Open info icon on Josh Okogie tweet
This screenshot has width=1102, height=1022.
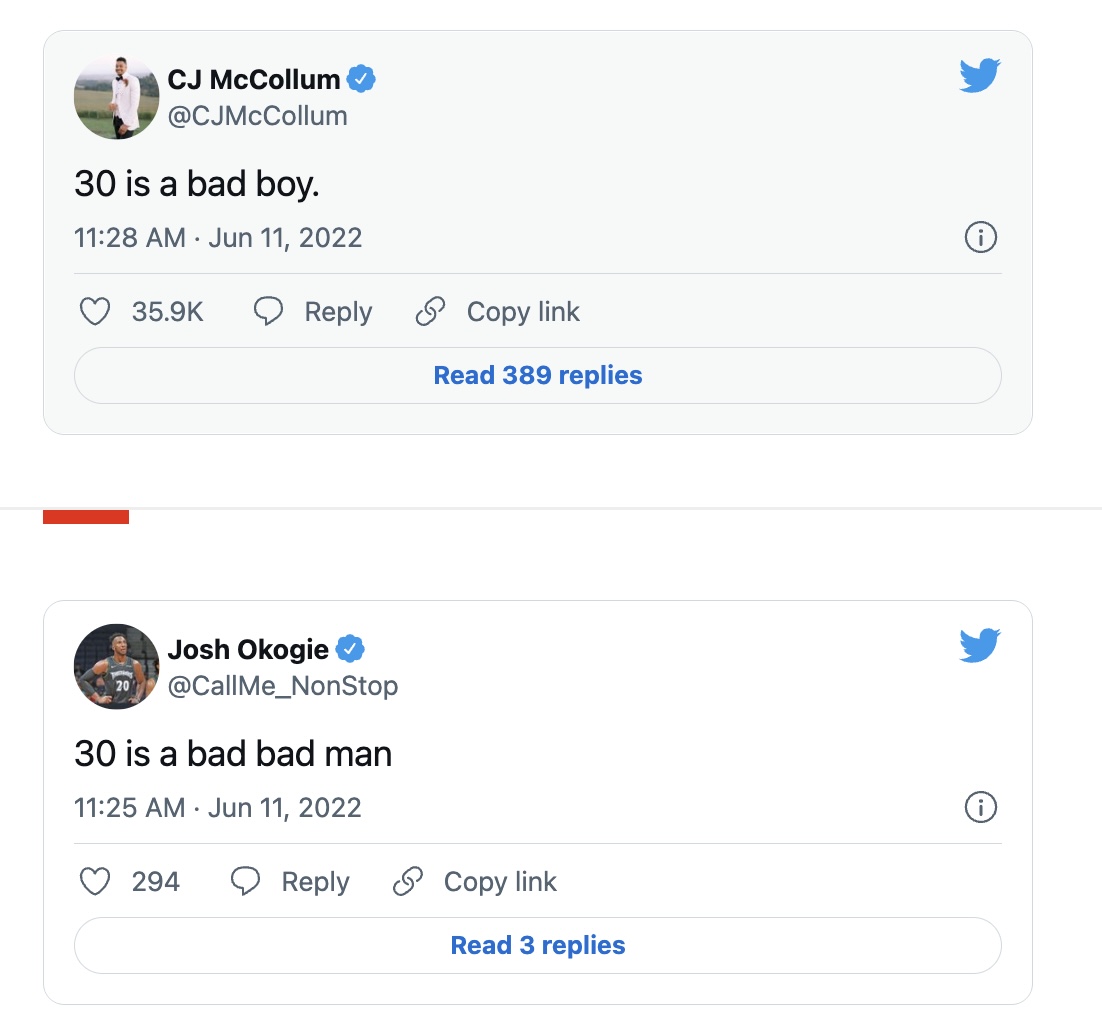click(980, 807)
